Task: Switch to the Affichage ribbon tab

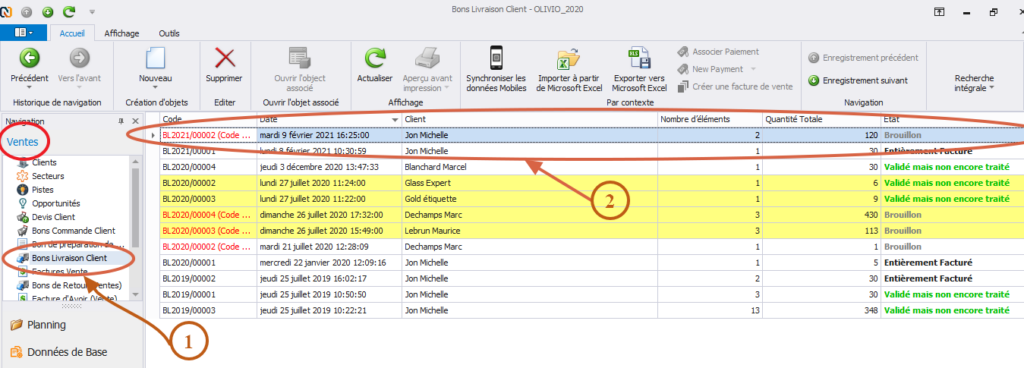Action: (121, 33)
